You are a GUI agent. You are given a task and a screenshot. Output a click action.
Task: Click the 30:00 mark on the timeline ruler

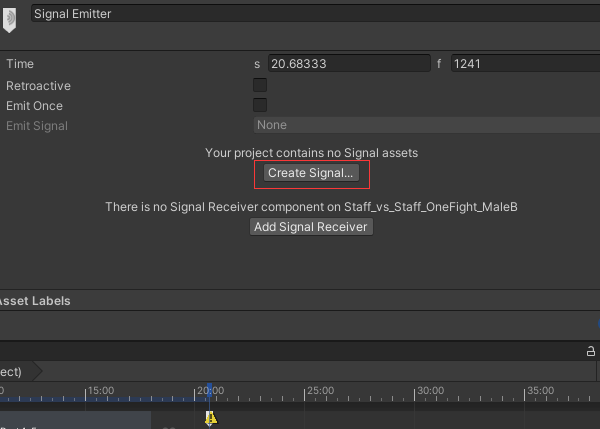(x=430, y=390)
